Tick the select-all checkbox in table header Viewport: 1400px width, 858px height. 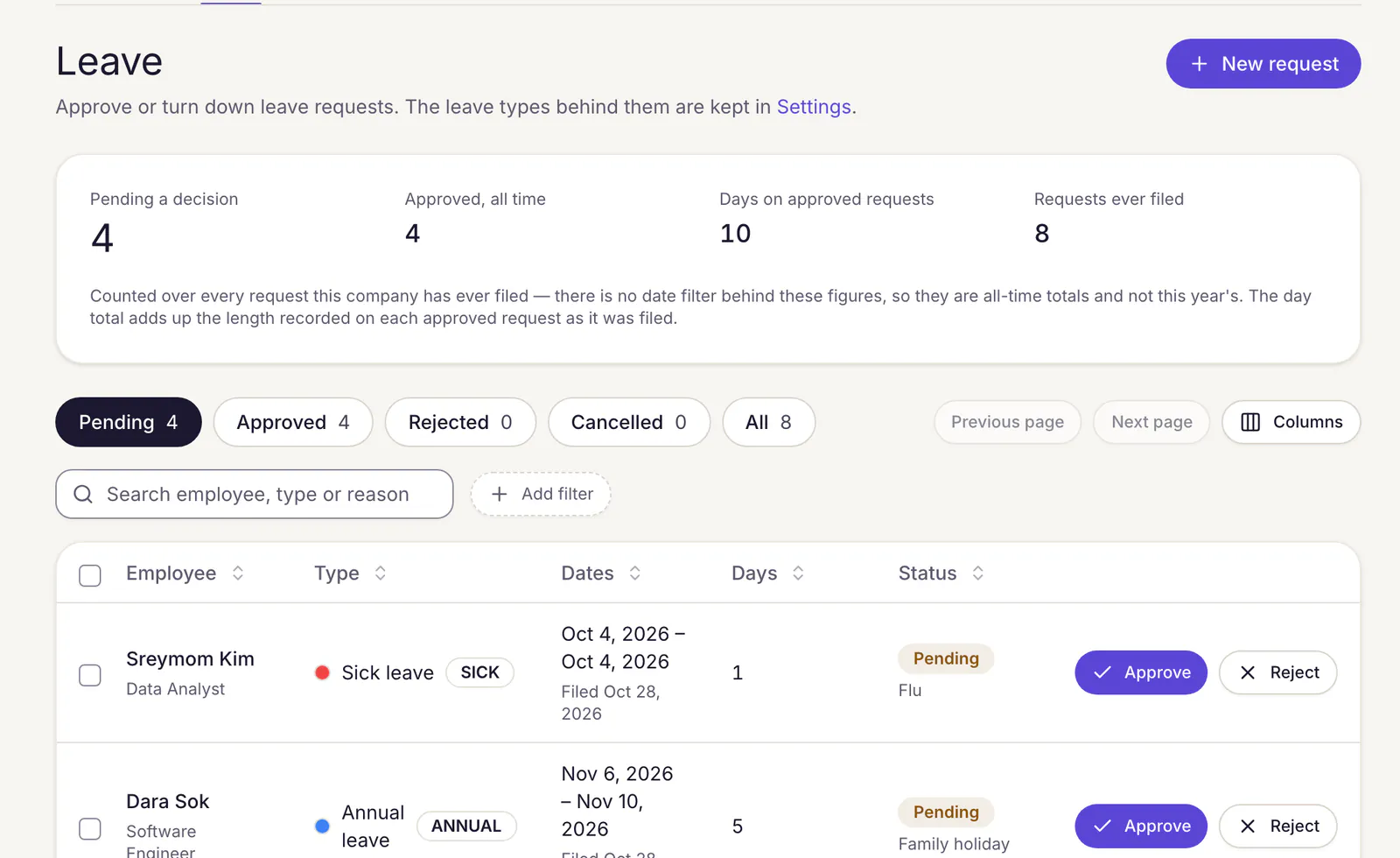click(90, 575)
